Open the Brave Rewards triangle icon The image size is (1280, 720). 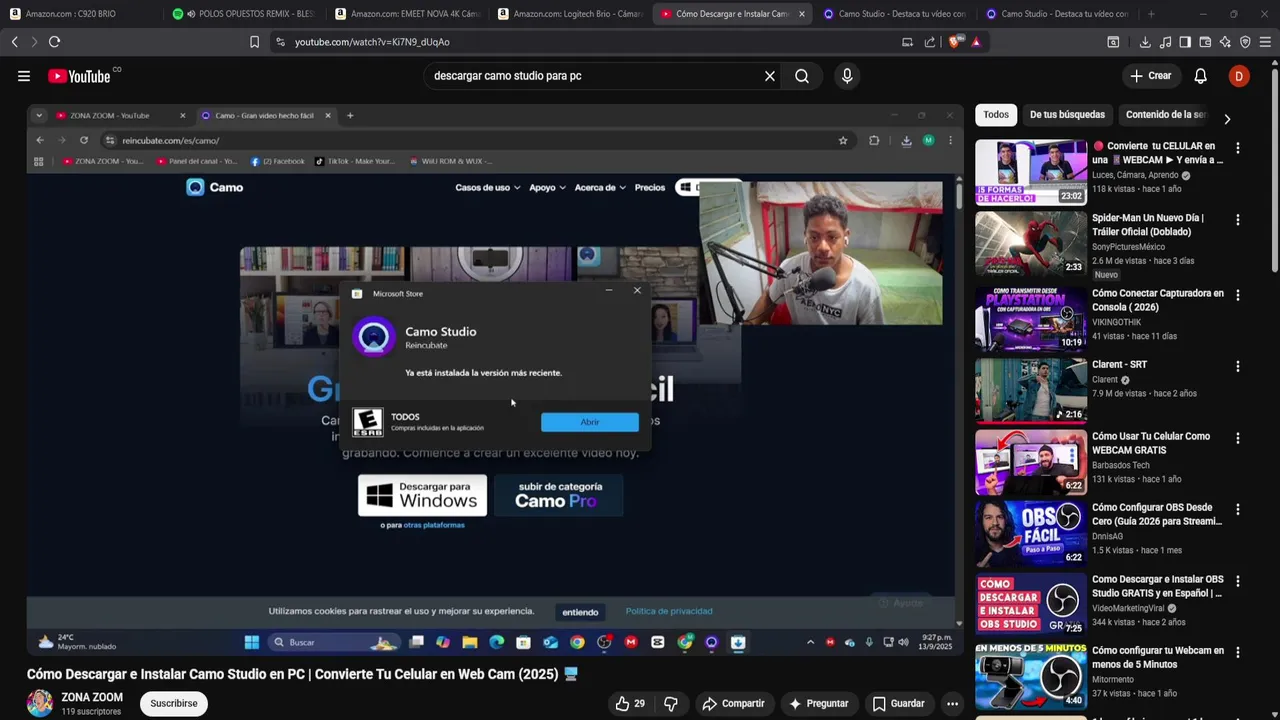coord(976,42)
